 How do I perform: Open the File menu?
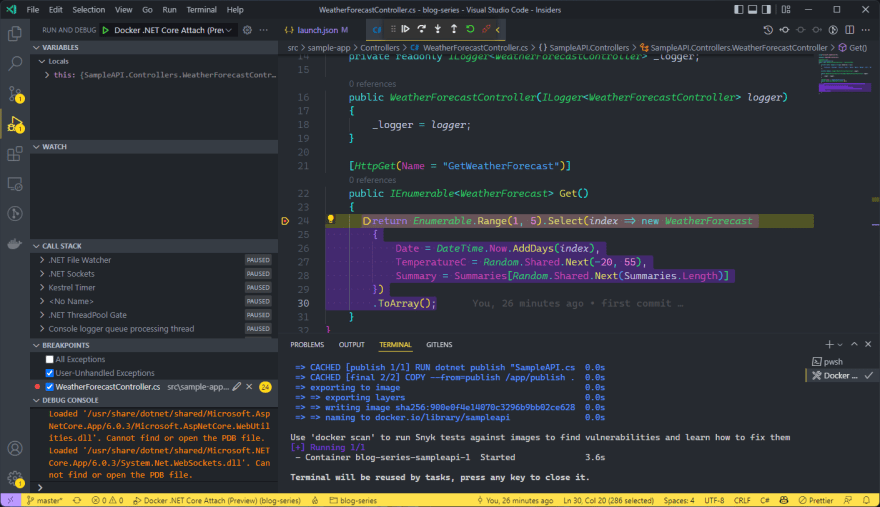(33, 10)
